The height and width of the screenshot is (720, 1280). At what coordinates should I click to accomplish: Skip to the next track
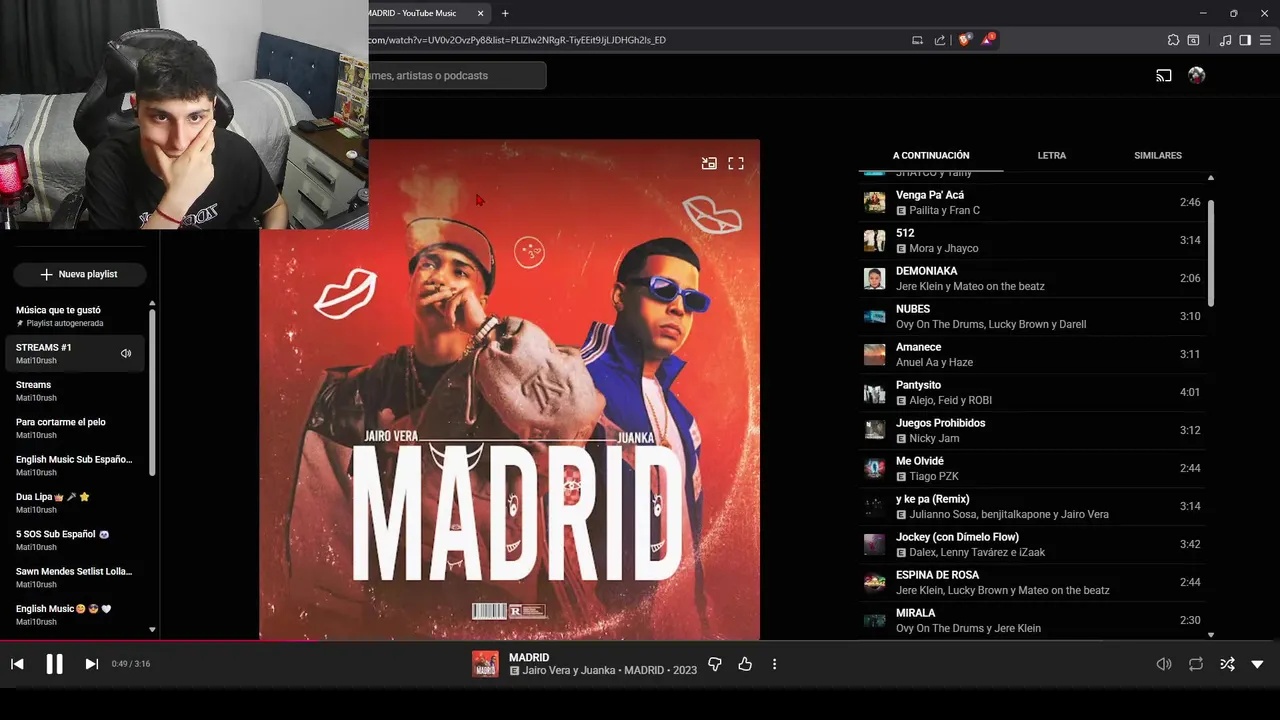(x=91, y=664)
